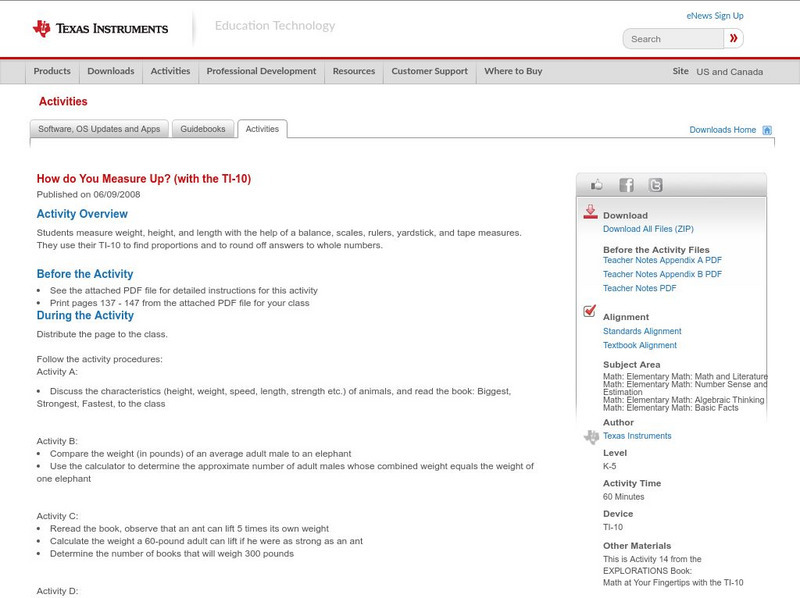
Task: Open the Products menu
Action: 52,71
